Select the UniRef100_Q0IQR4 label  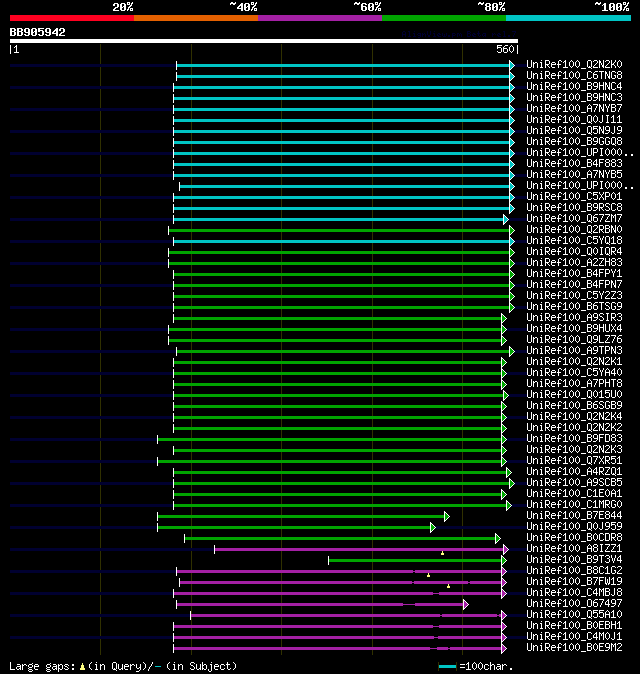574,251
